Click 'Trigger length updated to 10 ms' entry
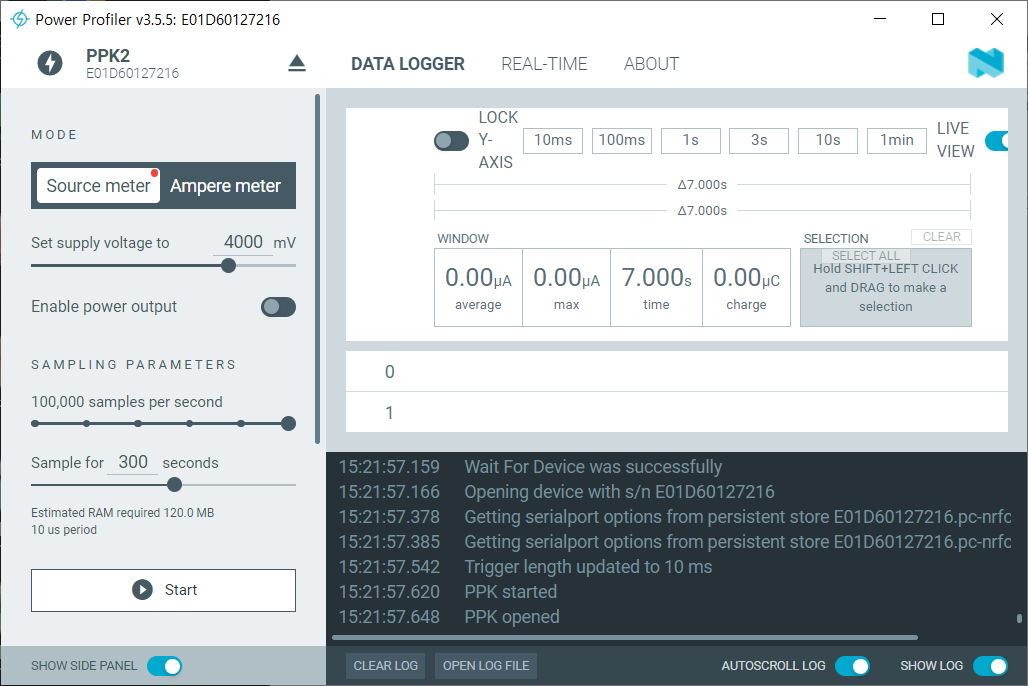Image resolution: width=1028 pixels, height=686 pixels. point(588,567)
